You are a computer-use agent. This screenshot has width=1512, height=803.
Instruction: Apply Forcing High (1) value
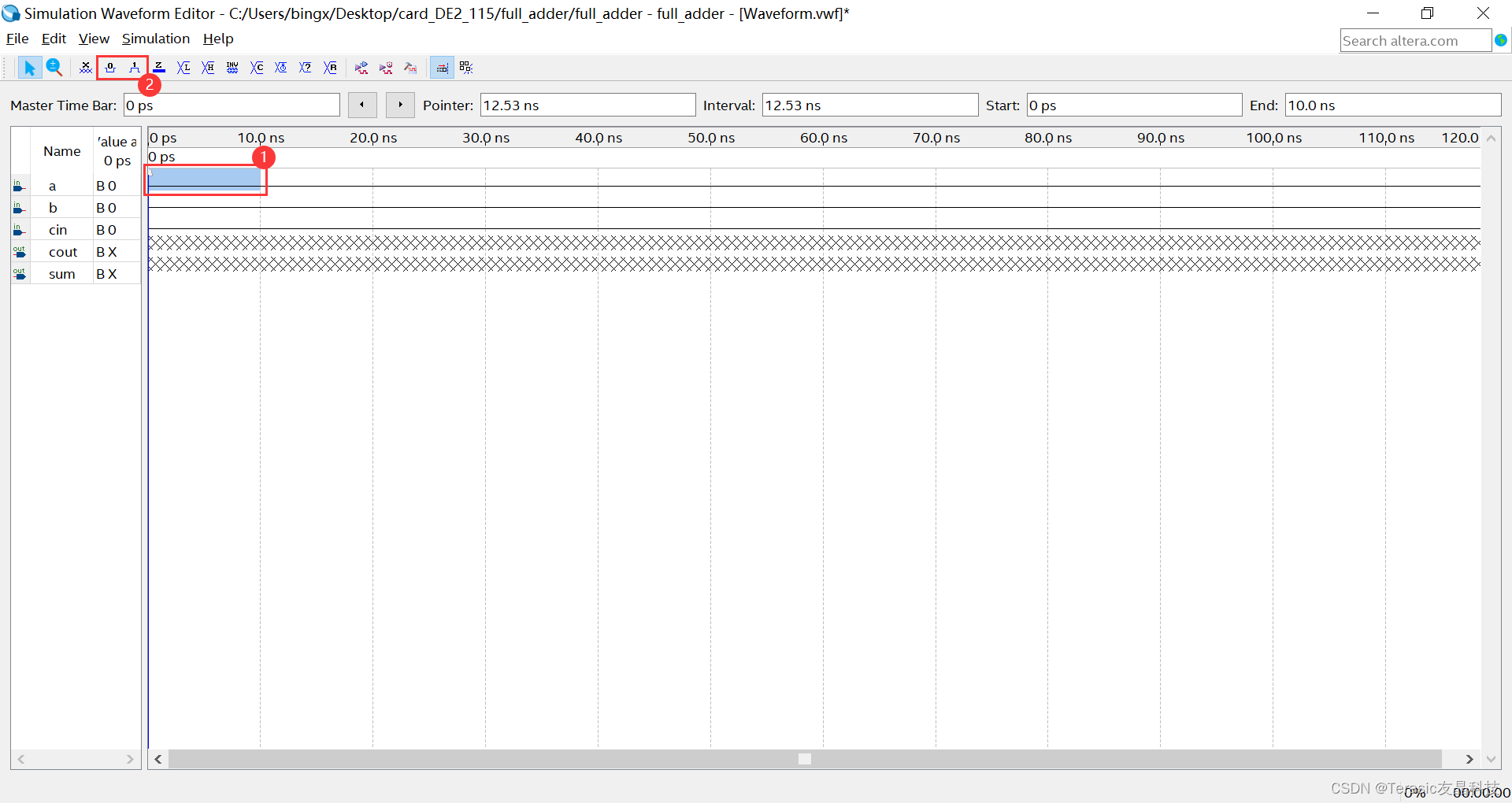tap(135, 68)
